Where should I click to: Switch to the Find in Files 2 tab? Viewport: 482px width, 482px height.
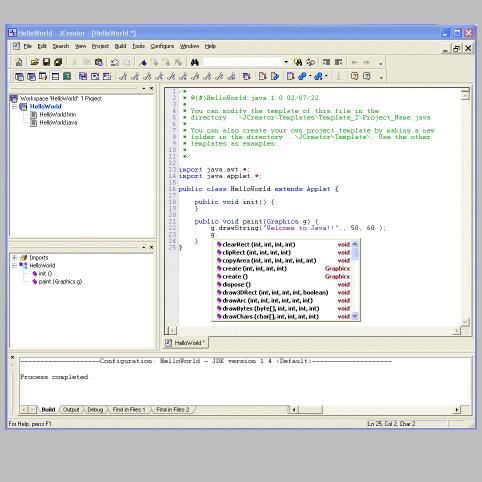click(x=172, y=410)
